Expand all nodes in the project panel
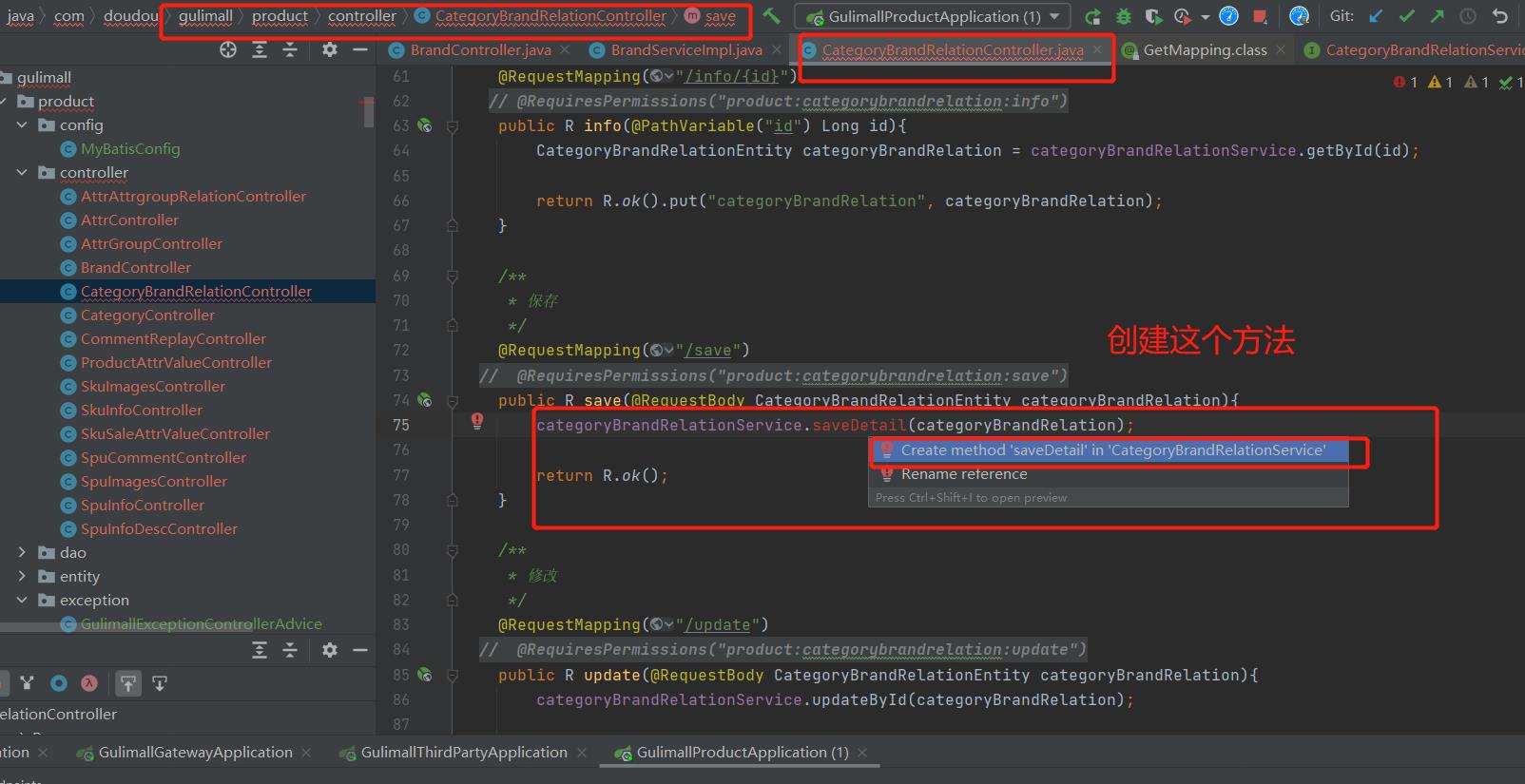 pos(260,50)
